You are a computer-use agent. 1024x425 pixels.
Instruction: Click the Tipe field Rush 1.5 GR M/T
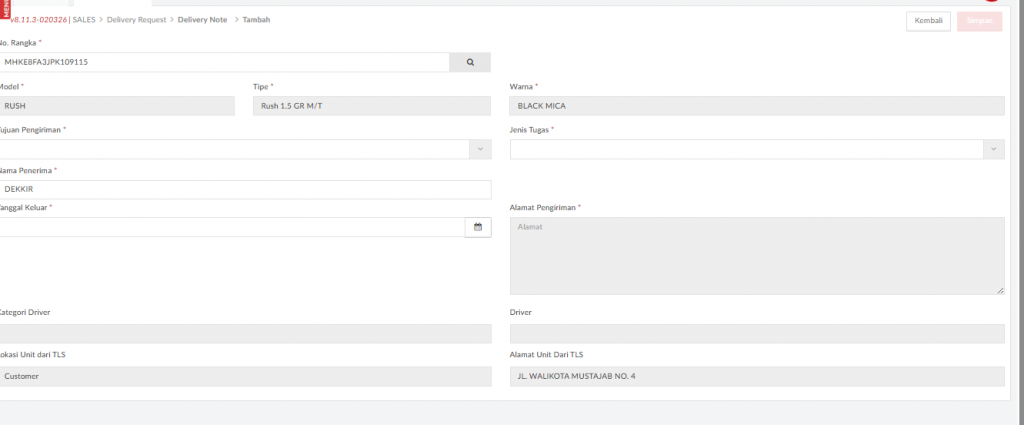372,106
